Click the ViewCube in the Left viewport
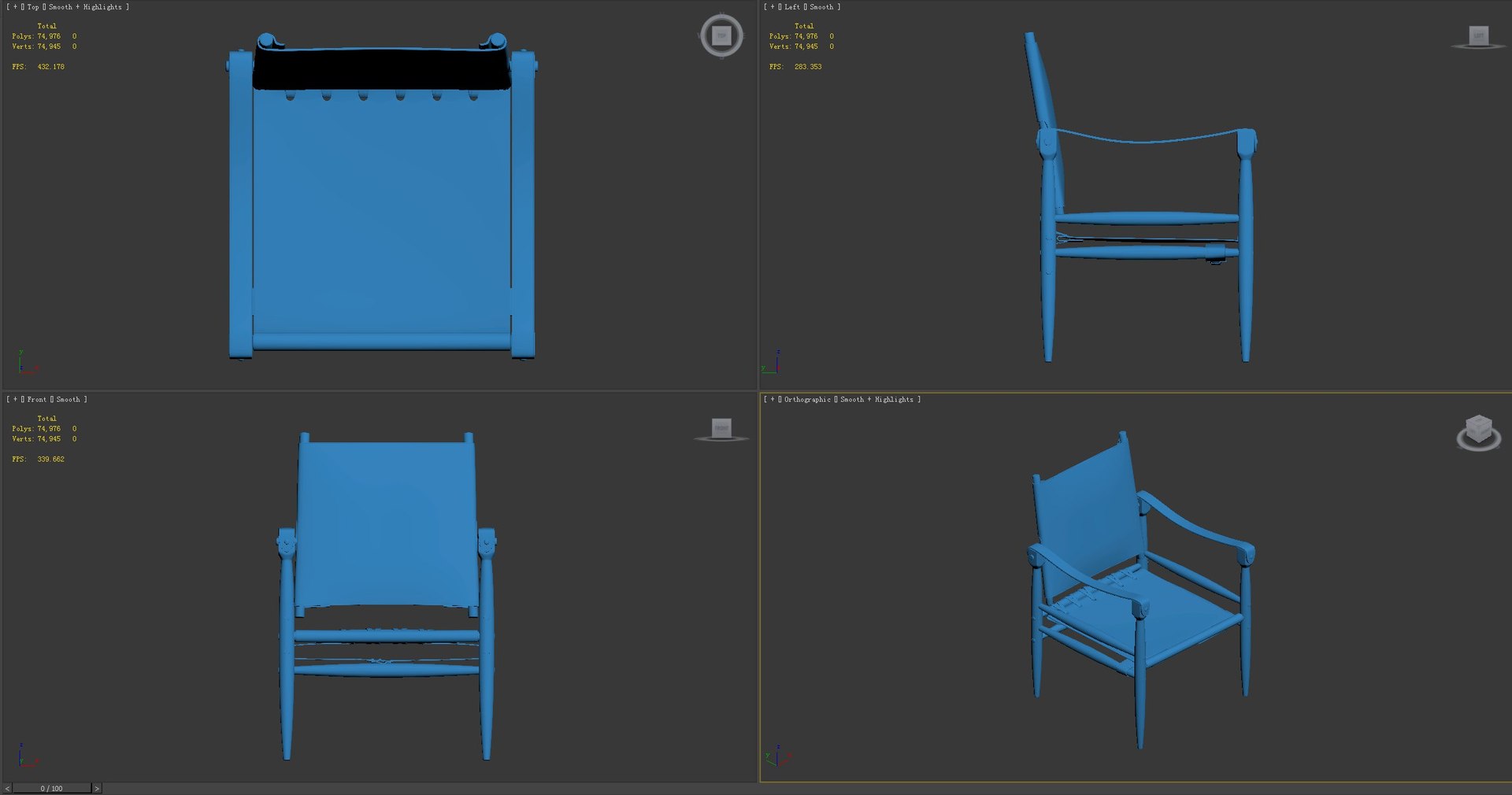The image size is (1512, 795). pyautogui.click(x=1478, y=37)
